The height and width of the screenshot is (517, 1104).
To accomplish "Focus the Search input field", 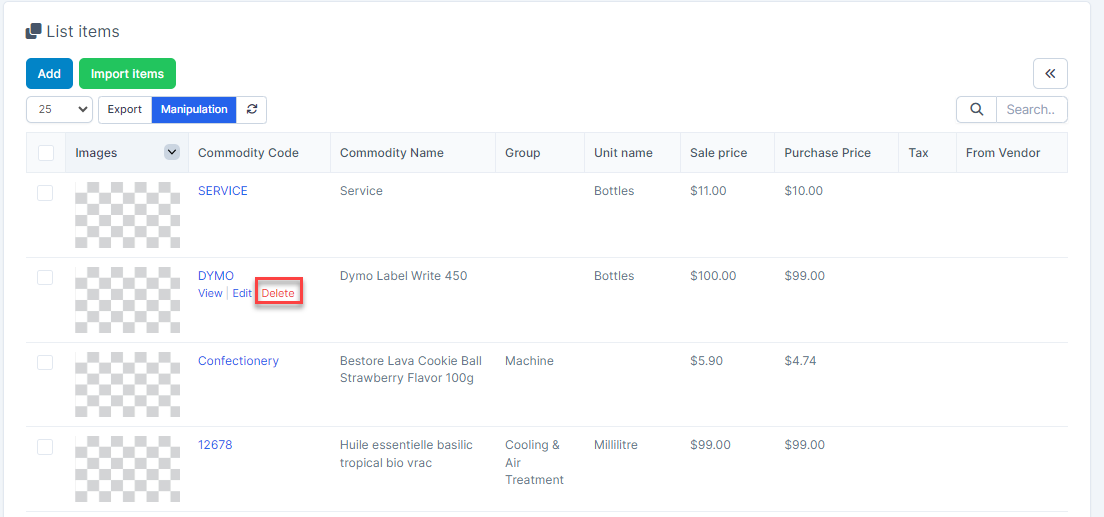I will (1031, 109).
